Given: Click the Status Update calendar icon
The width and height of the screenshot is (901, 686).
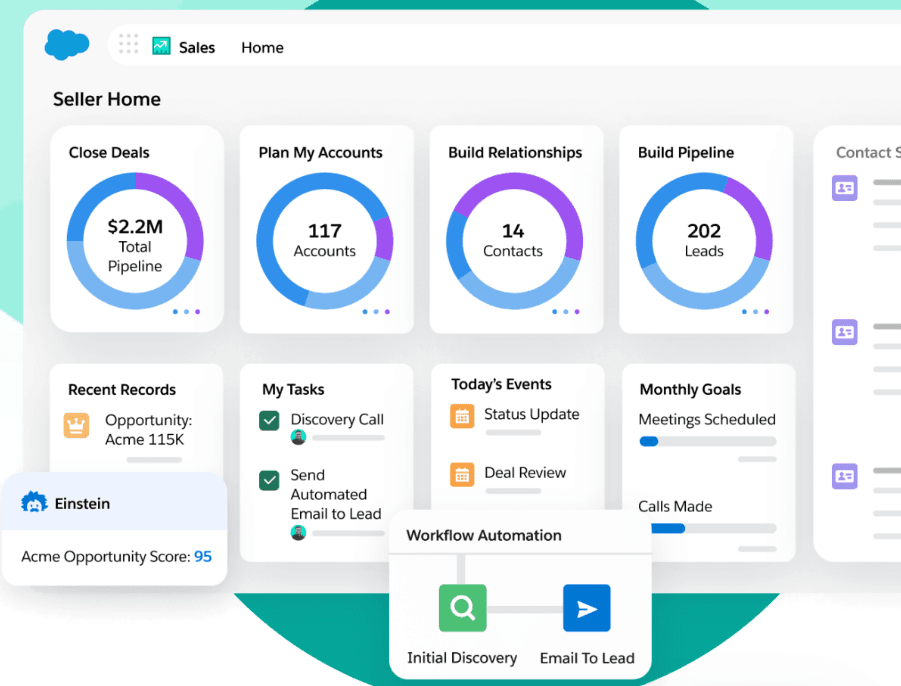Looking at the screenshot, I should [x=462, y=417].
